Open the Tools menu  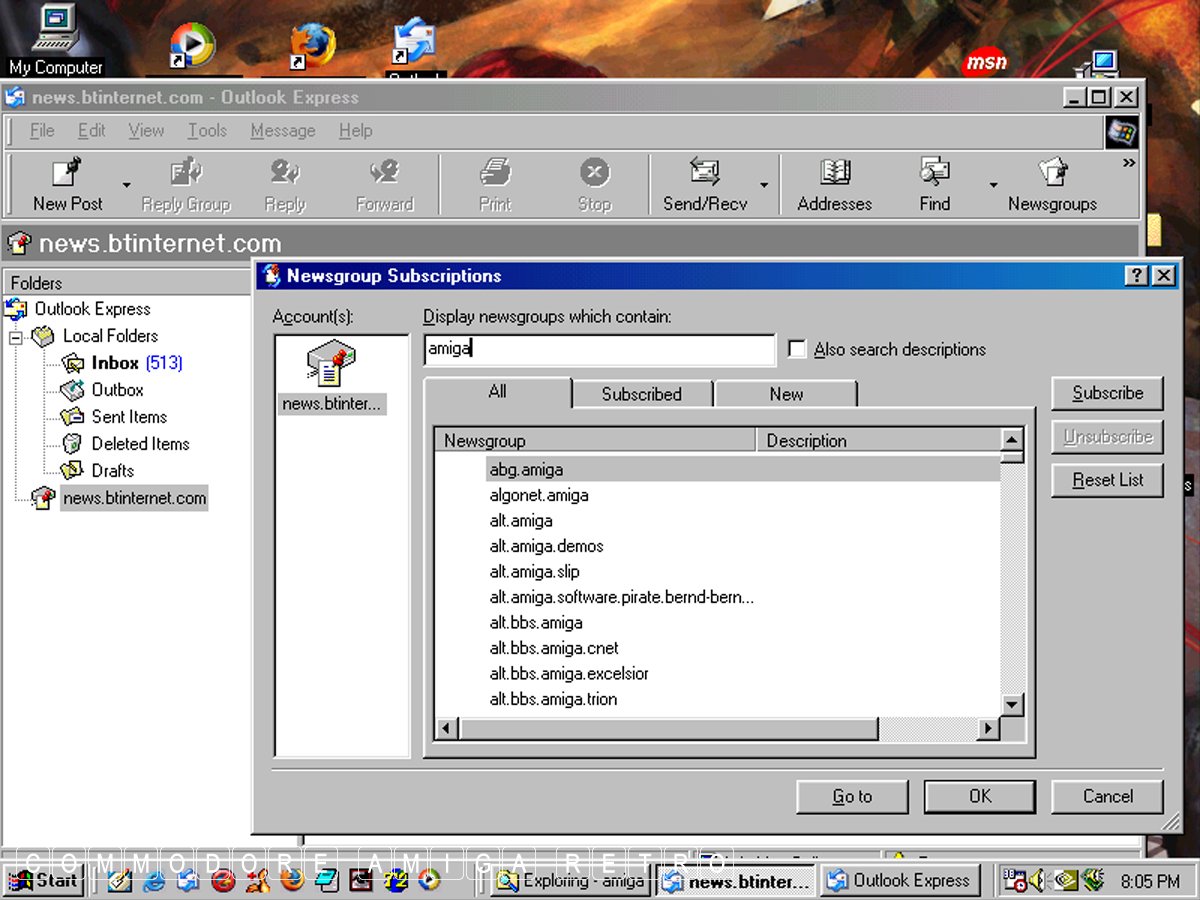point(207,131)
